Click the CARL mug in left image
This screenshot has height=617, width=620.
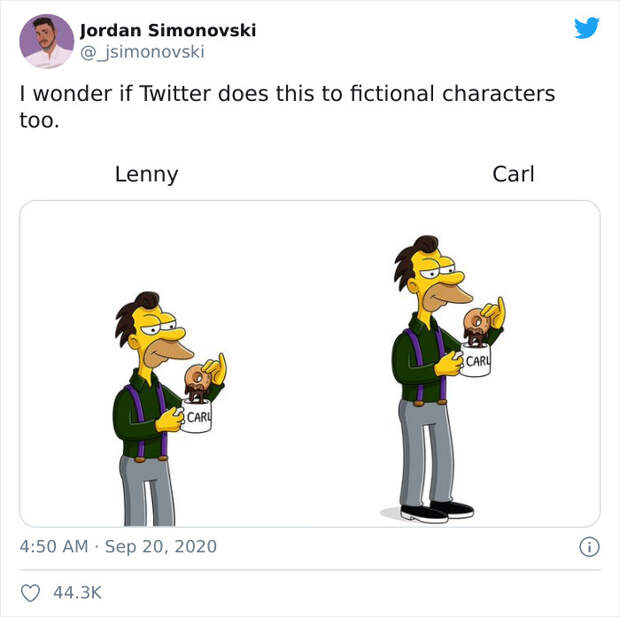197,416
